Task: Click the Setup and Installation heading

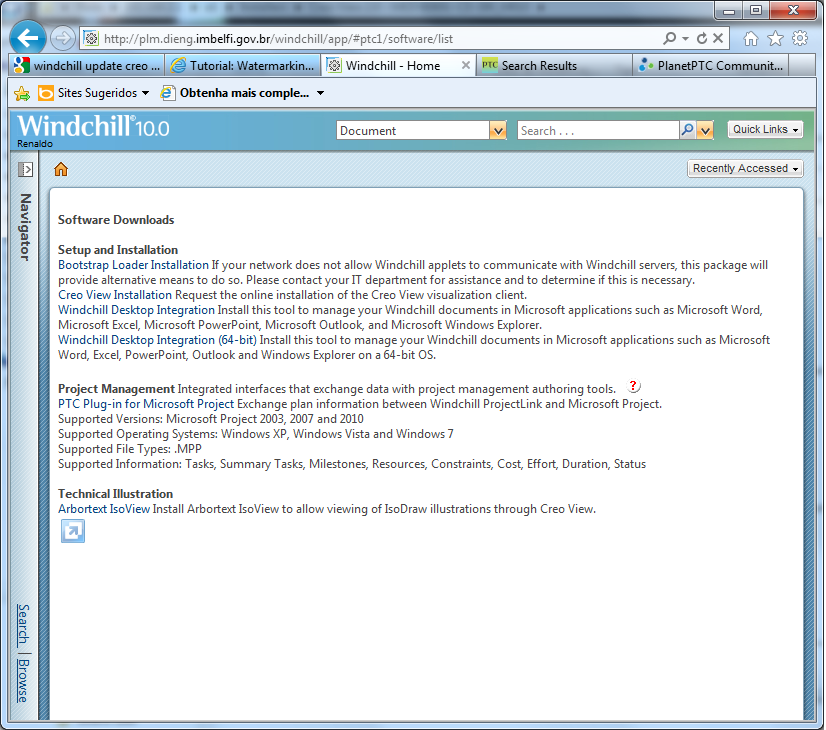Action: pyautogui.click(x=118, y=250)
